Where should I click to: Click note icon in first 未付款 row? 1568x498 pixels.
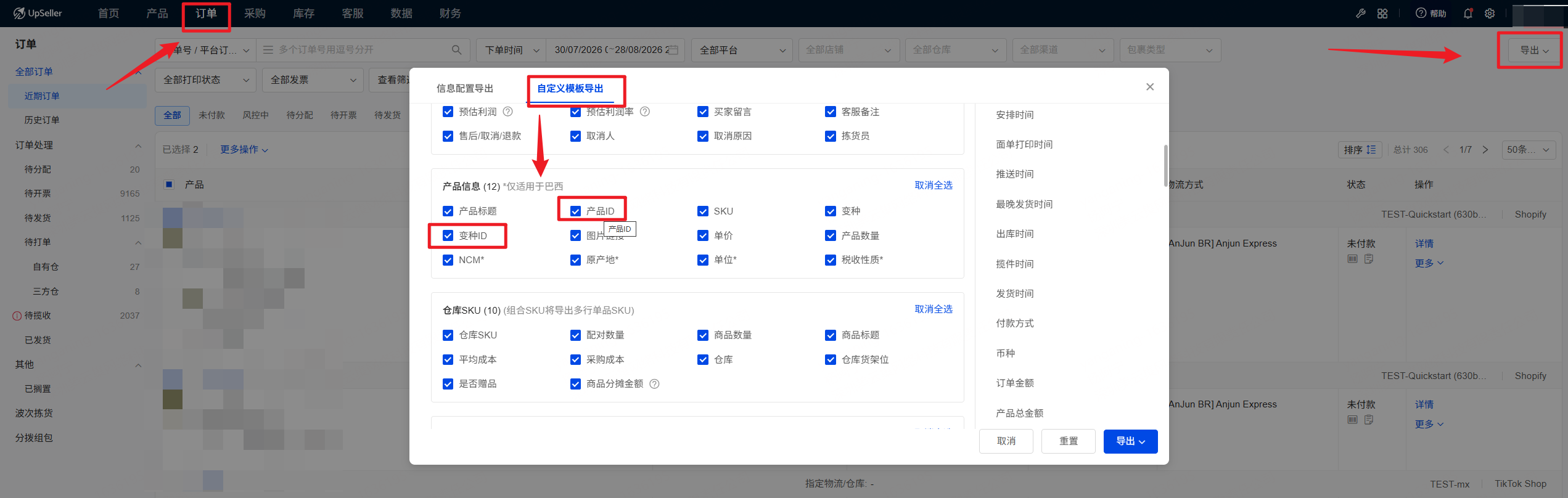(1369, 259)
